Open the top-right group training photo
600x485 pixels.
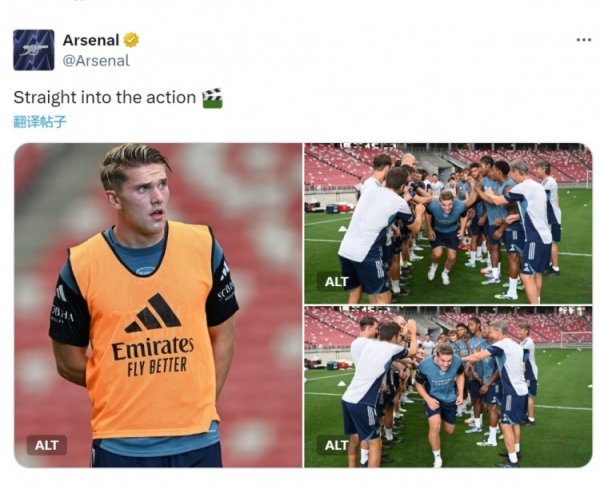(447, 220)
